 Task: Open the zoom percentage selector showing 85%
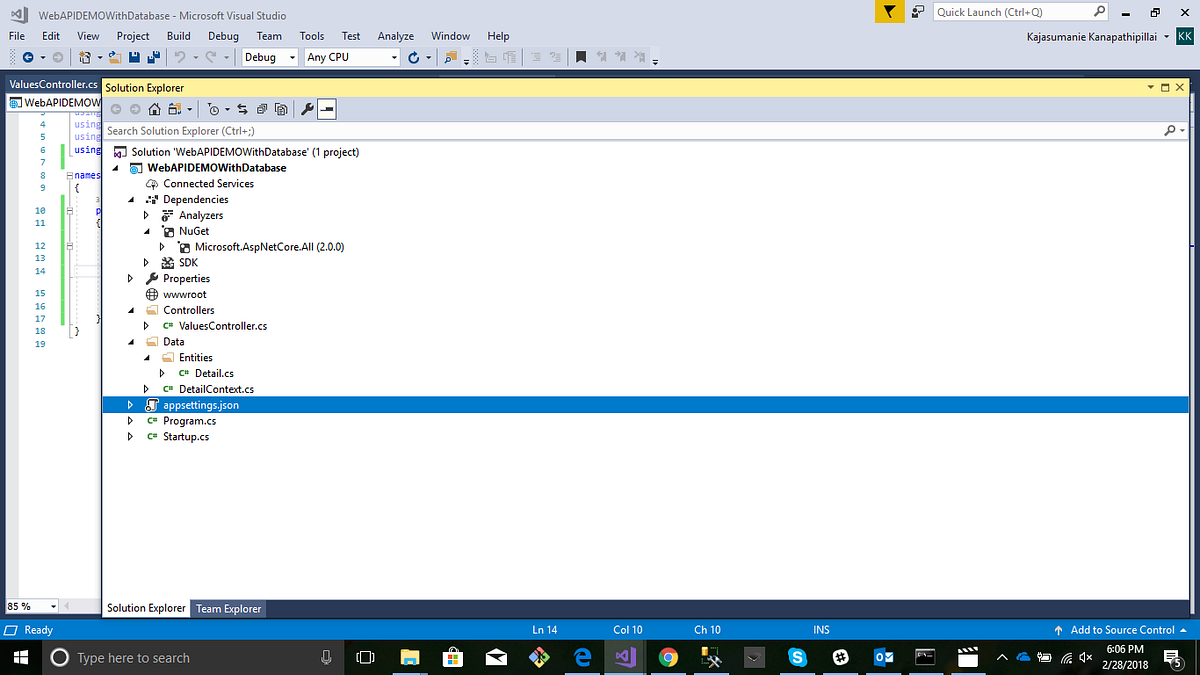(30, 606)
